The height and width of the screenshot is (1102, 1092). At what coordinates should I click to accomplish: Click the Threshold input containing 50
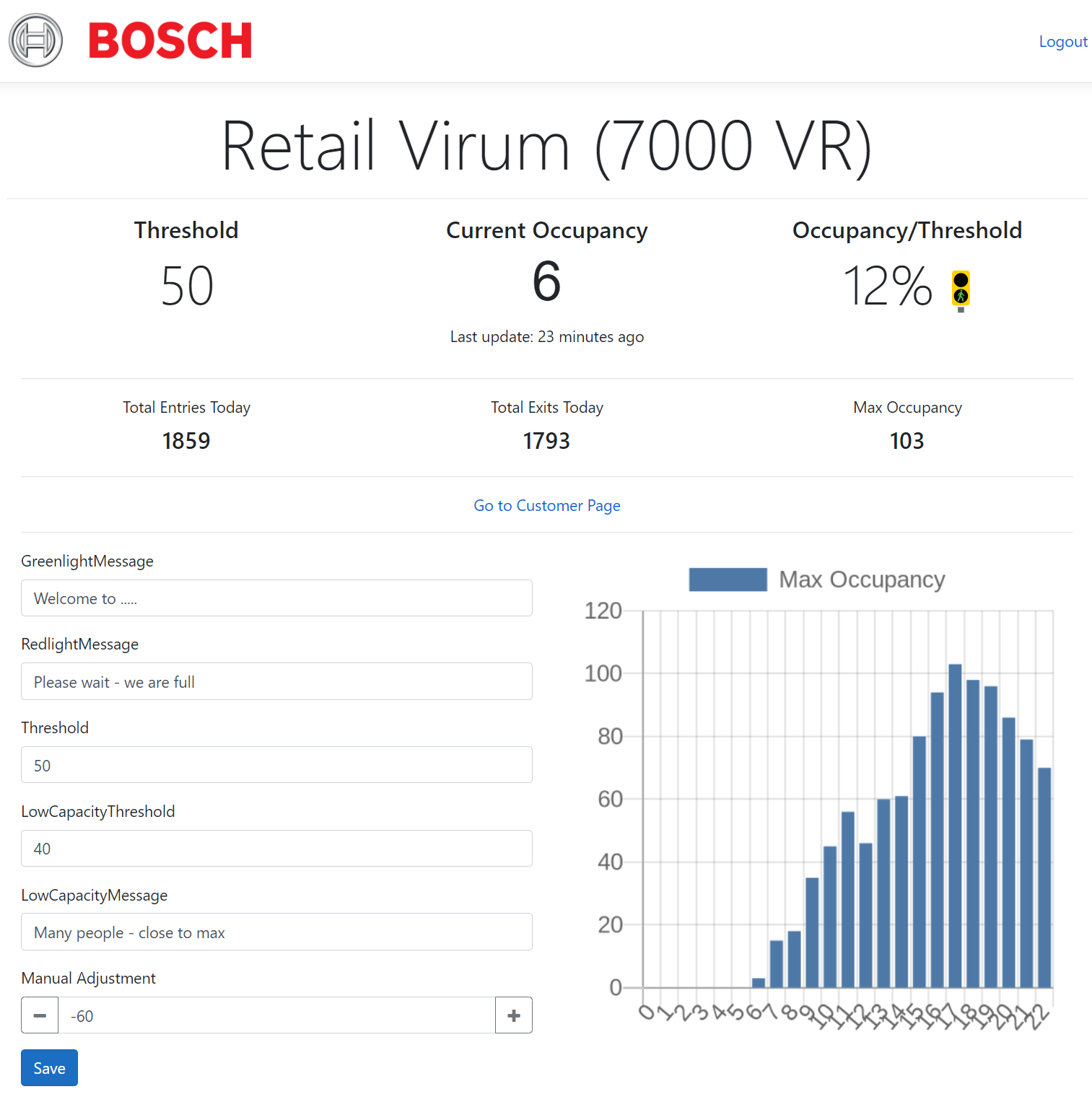(x=276, y=765)
